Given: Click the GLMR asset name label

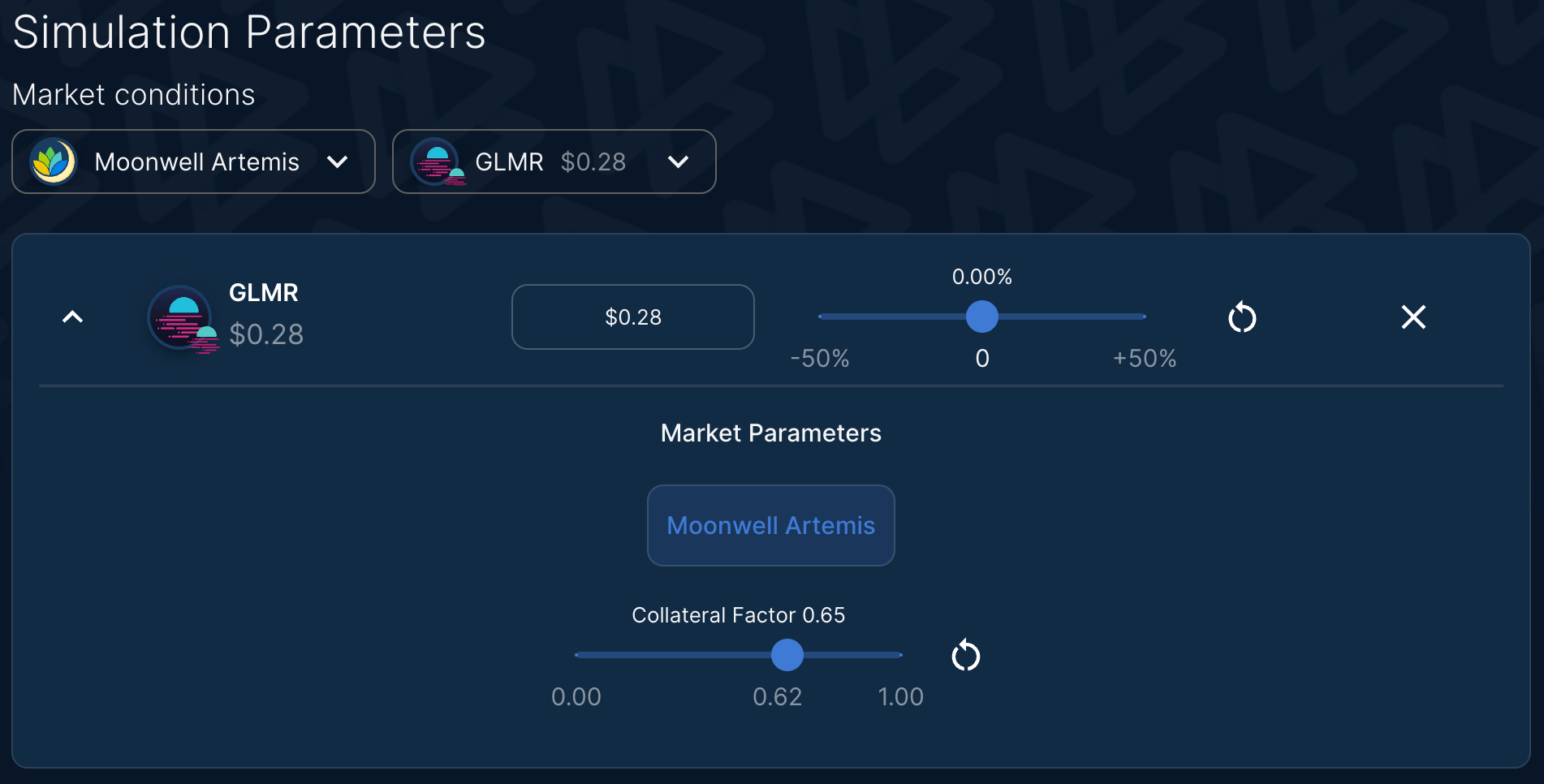Looking at the screenshot, I should click(264, 292).
